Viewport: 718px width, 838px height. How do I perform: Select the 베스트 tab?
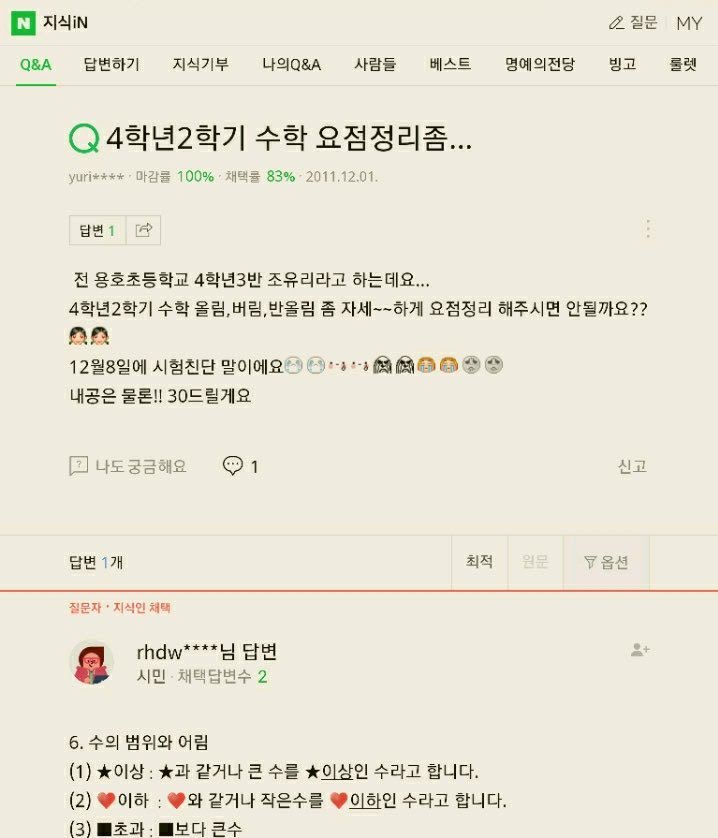point(450,65)
